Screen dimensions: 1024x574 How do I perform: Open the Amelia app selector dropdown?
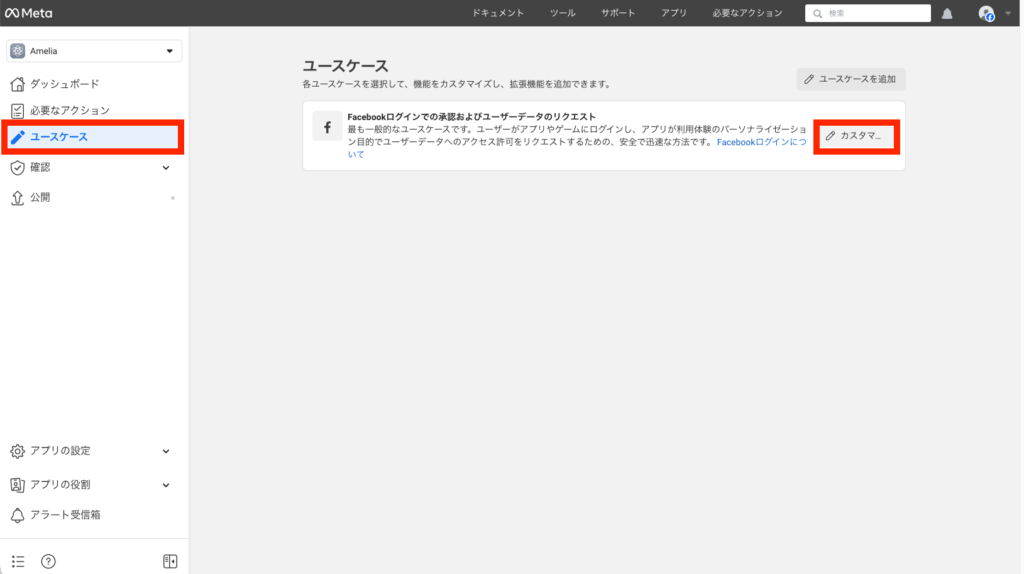[x=94, y=51]
